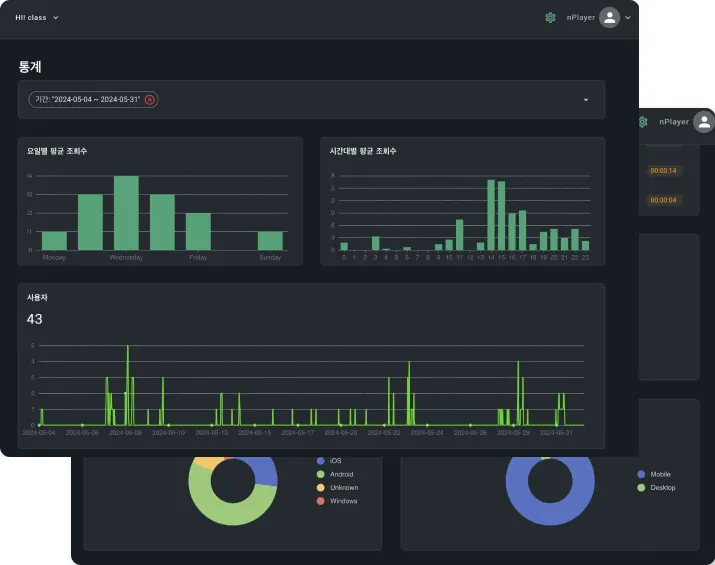Viewport: 715px width, 565px height.
Task: Click the 2024-05-24 axis label
Action: click(x=427, y=432)
